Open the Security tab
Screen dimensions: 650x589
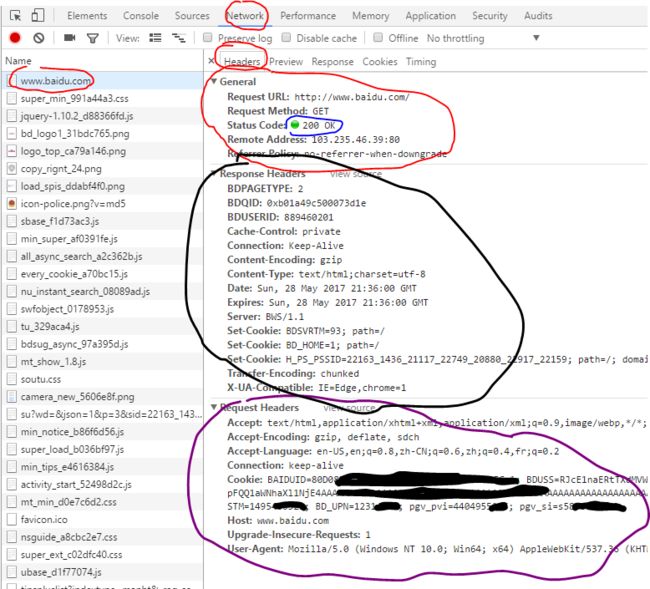[x=490, y=16]
